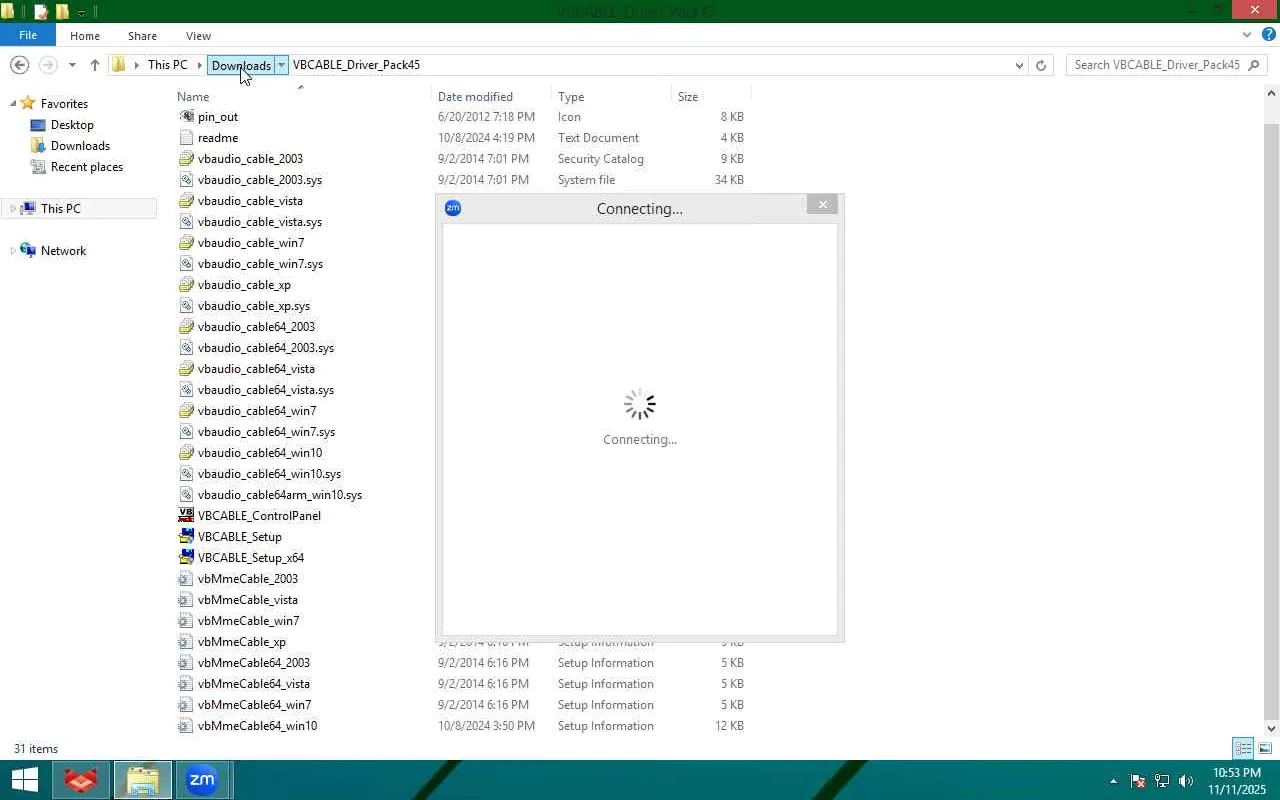1280x800 pixels.
Task: Switch to File Explorer on the taskbar
Action: click(143, 780)
